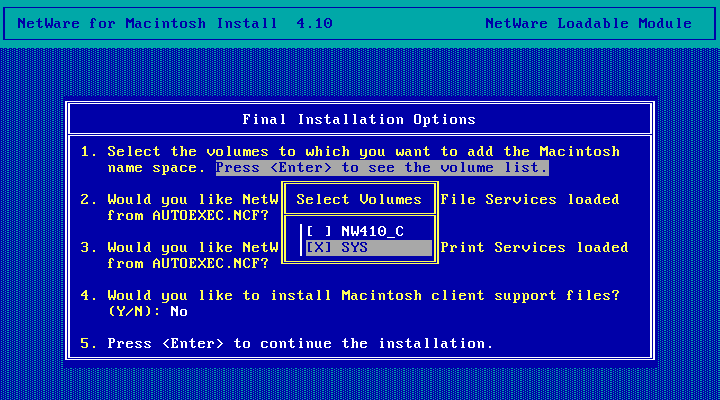
Task: Click option 2 text about File Services loaded
Action: [529, 199]
